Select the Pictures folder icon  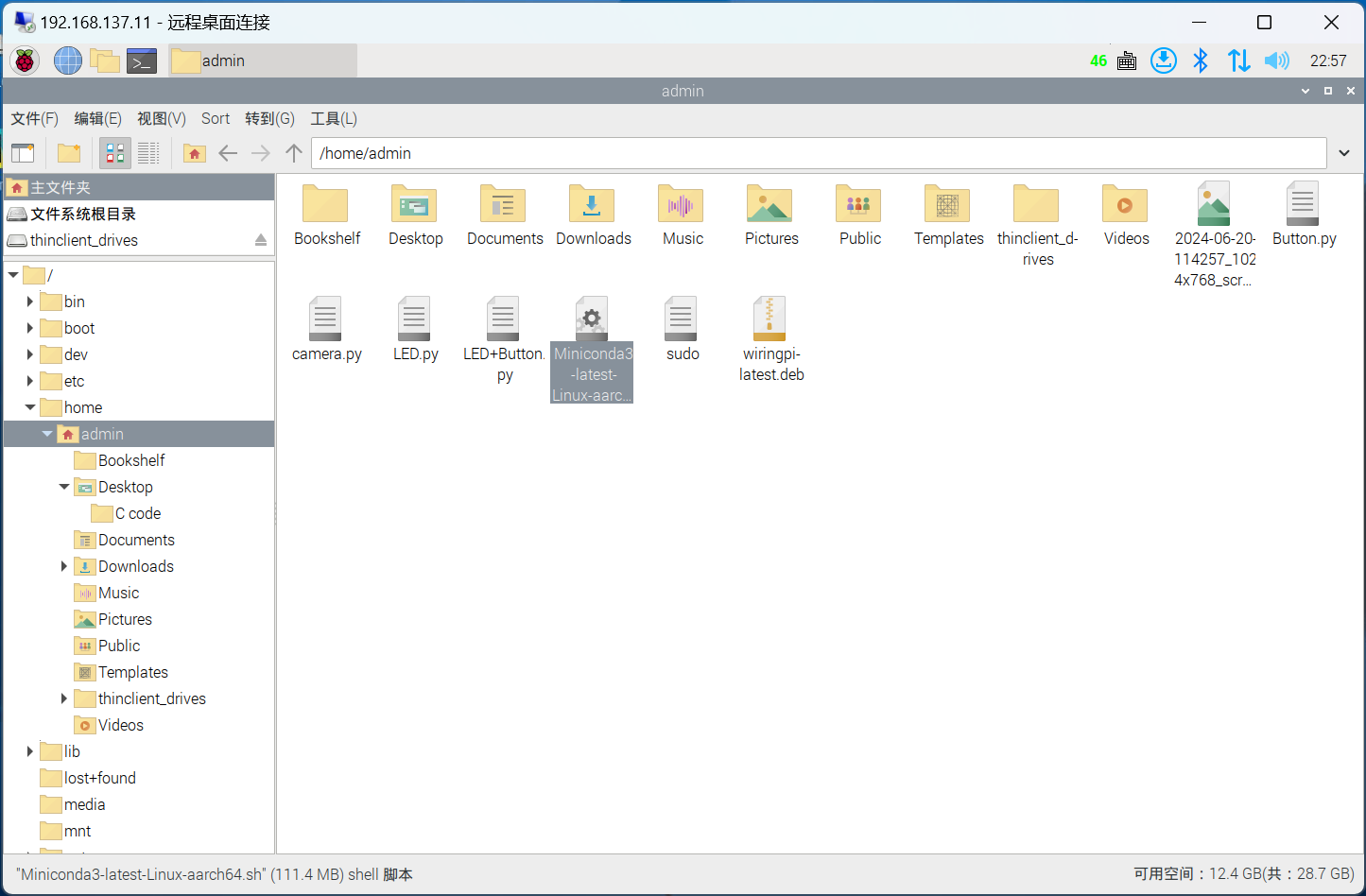coord(770,203)
